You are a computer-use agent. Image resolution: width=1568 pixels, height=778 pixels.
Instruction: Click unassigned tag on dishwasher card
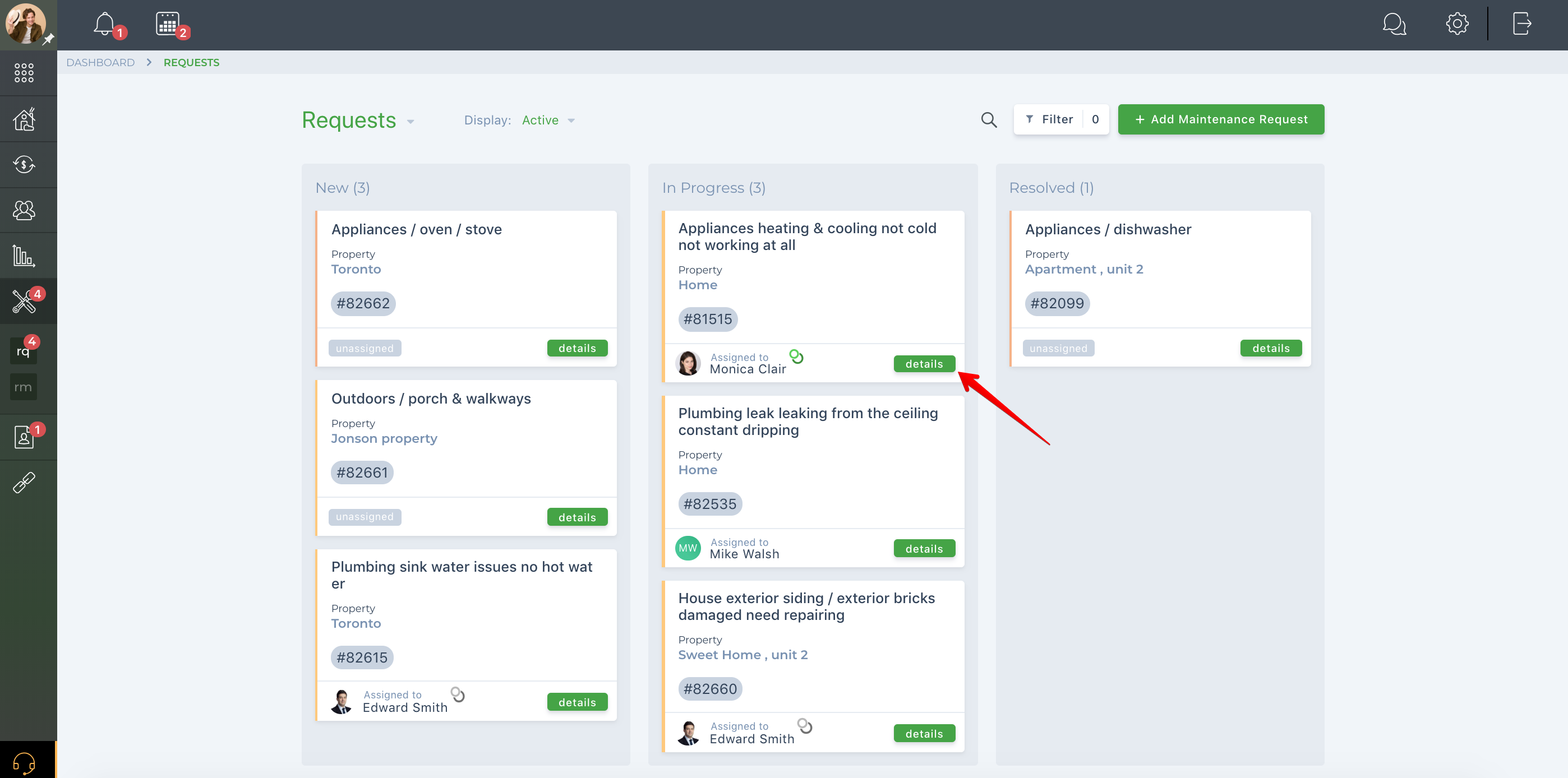[1059, 348]
